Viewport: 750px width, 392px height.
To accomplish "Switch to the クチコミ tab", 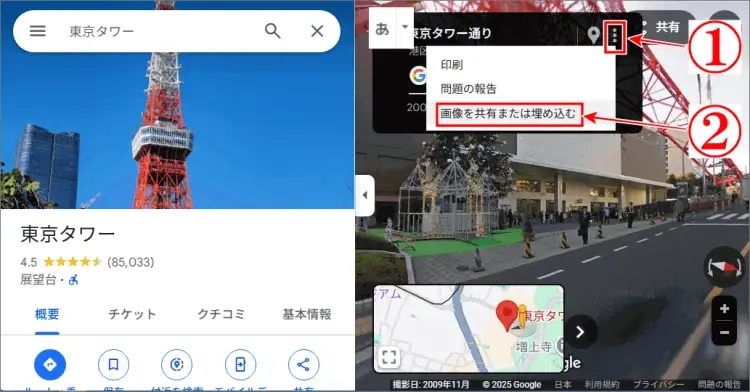I will click(x=221, y=314).
